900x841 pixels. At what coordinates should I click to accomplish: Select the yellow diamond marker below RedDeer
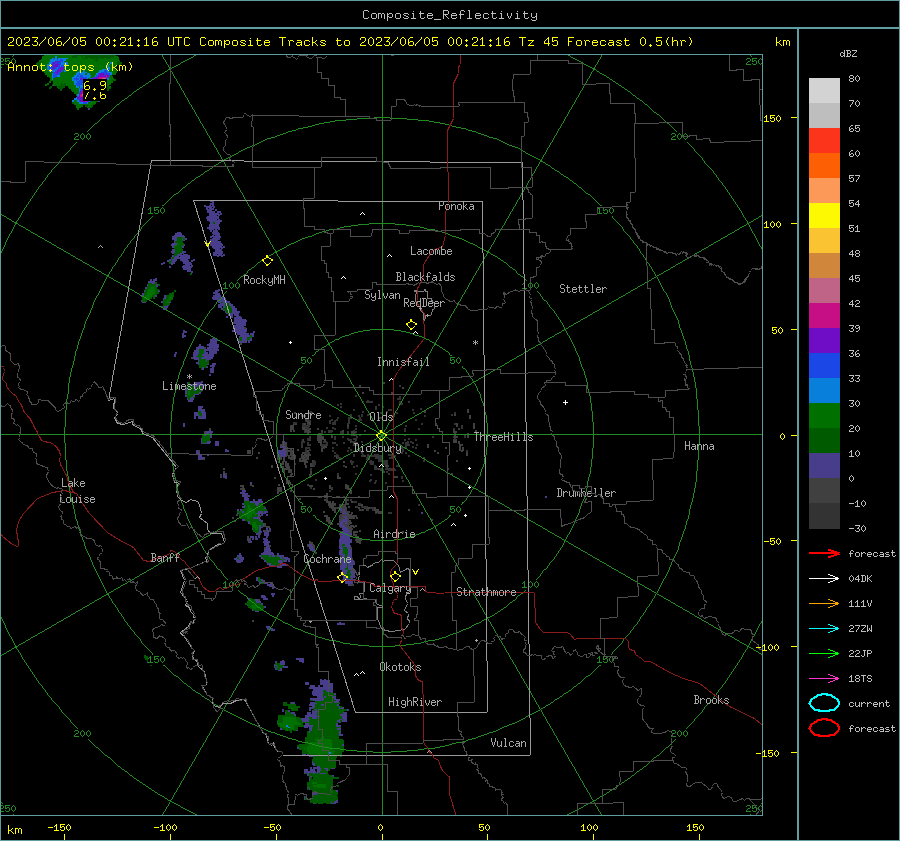coord(411,325)
